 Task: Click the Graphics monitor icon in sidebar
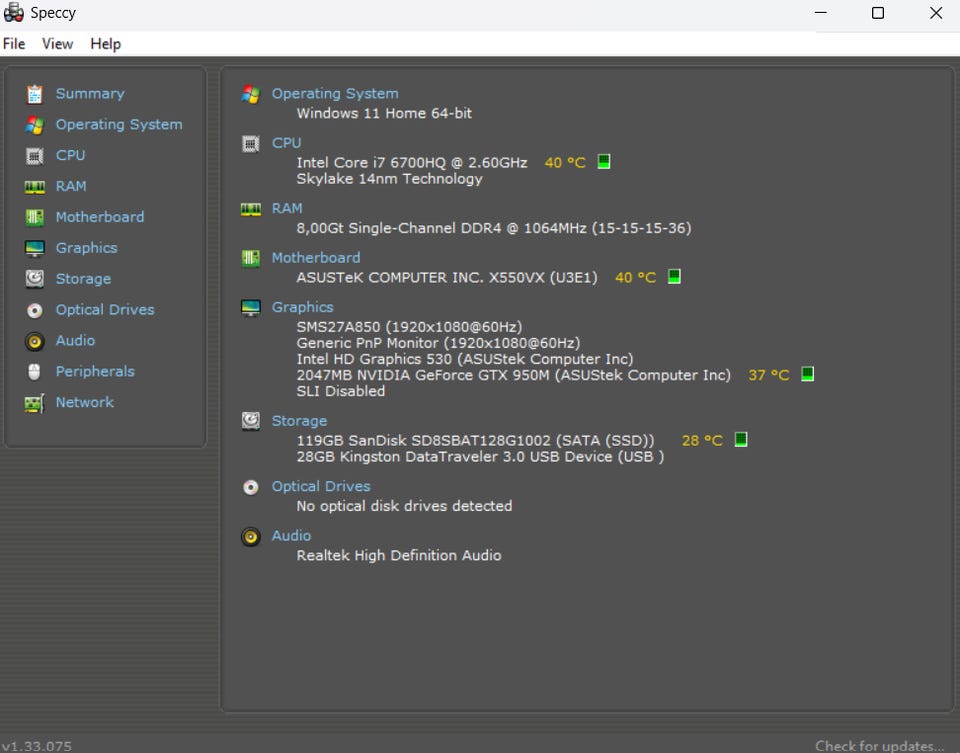[x=34, y=249]
